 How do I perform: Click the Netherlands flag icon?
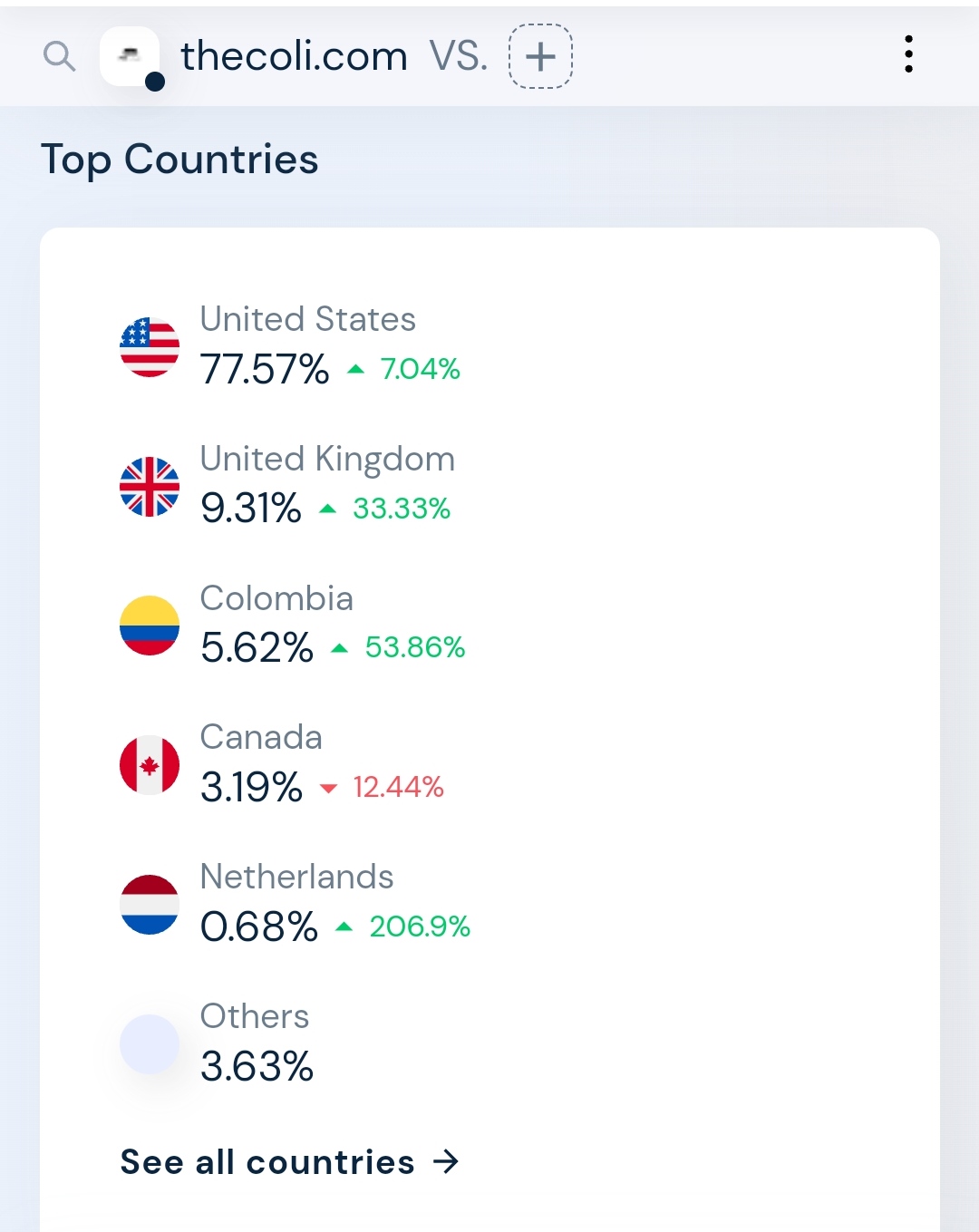150,905
